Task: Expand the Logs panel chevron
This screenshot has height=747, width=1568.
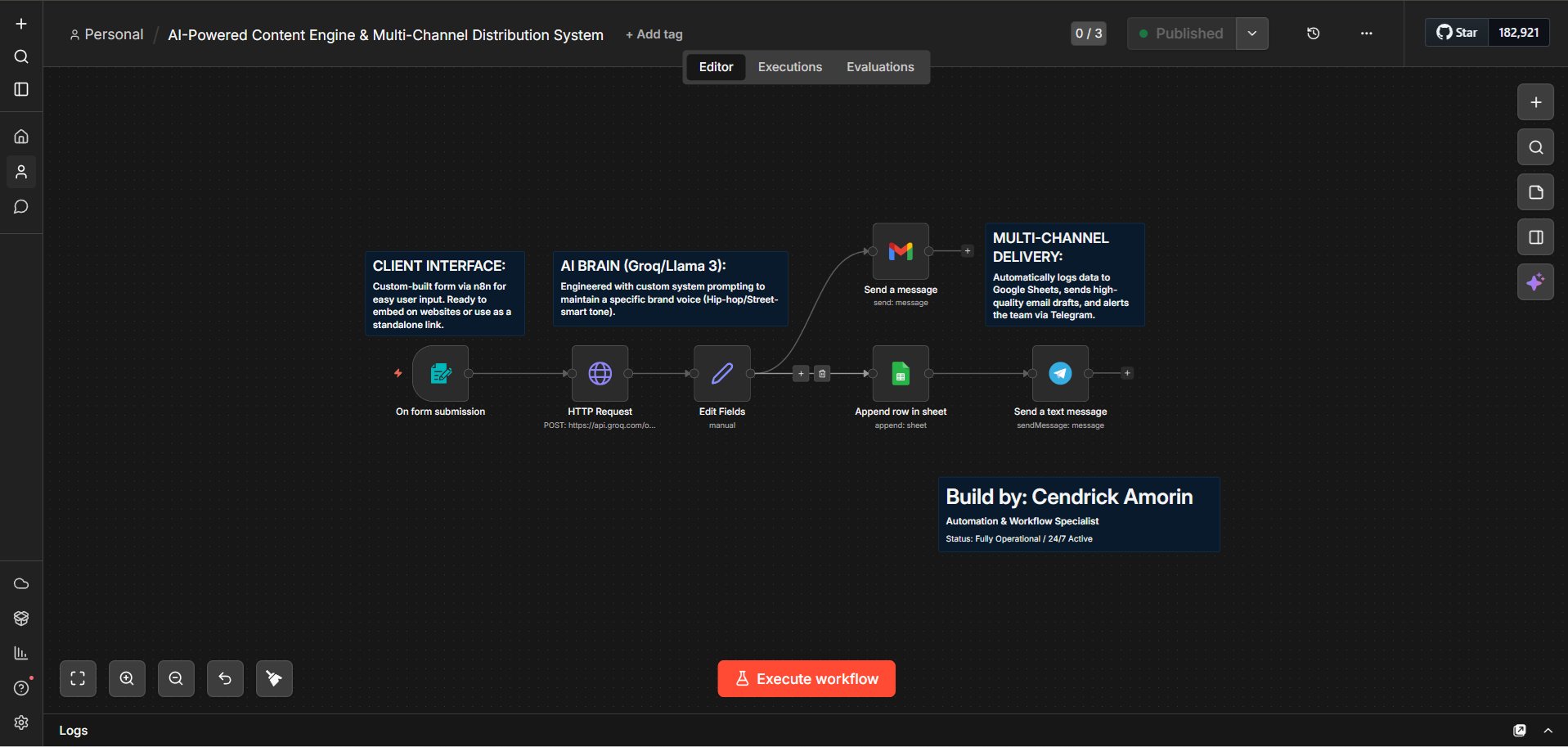Action: click(1548, 730)
